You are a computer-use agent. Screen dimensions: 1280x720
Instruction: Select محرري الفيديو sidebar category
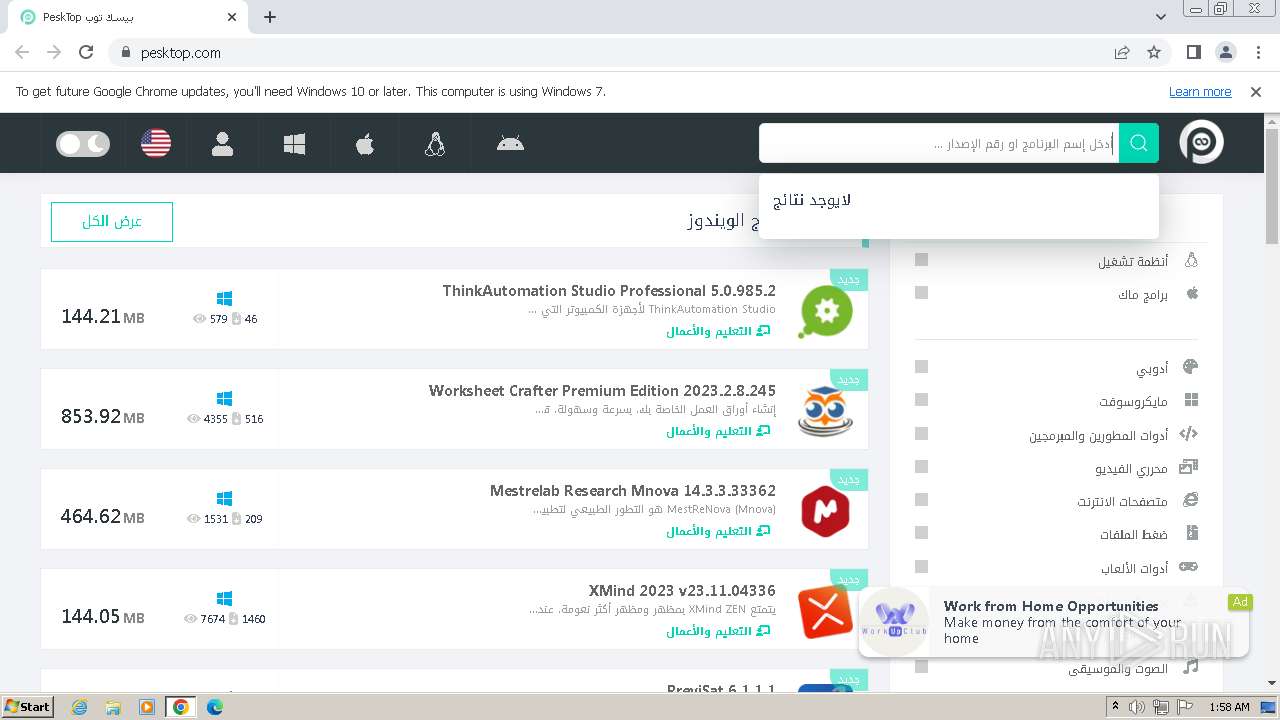click(1131, 468)
